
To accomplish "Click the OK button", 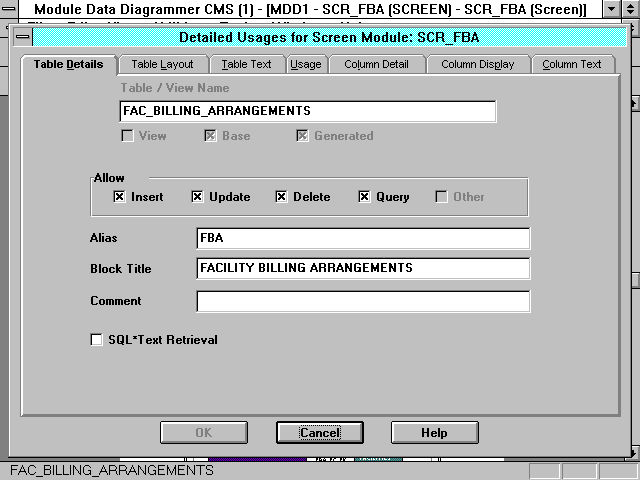I will point(204,433).
